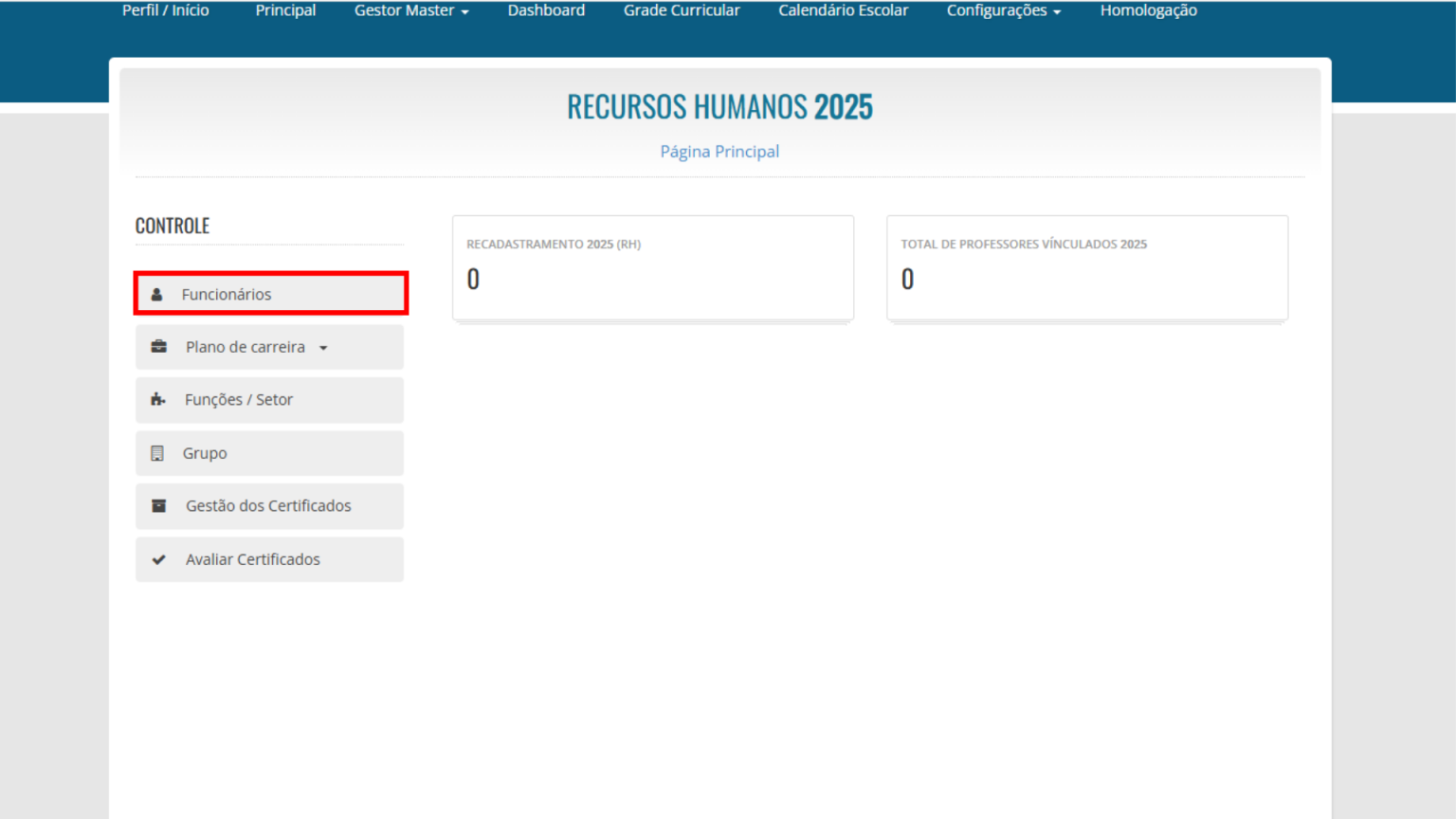Open the Homologação menu item
Viewport: 1456px width, 819px height.
[x=1148, y=10]
